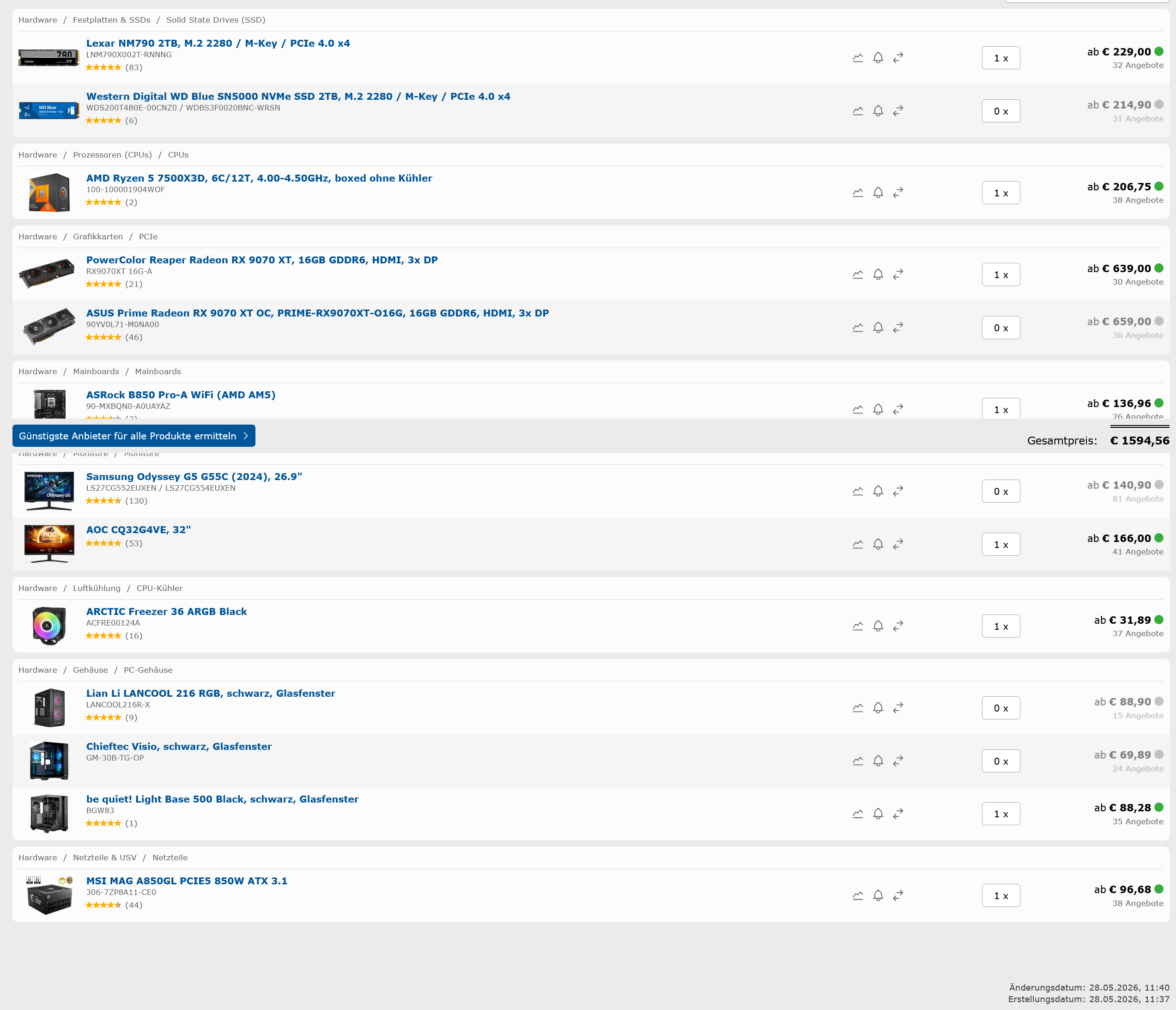
Task: Set price alert bell for Chieftec Visio
Action: [x=878, y=761]
